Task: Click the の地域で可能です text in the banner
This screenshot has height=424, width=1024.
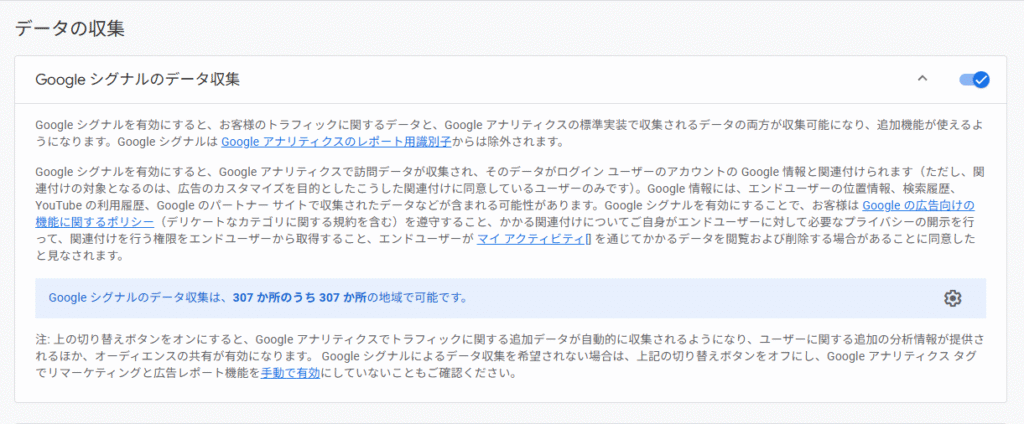Action: (416, 298)
